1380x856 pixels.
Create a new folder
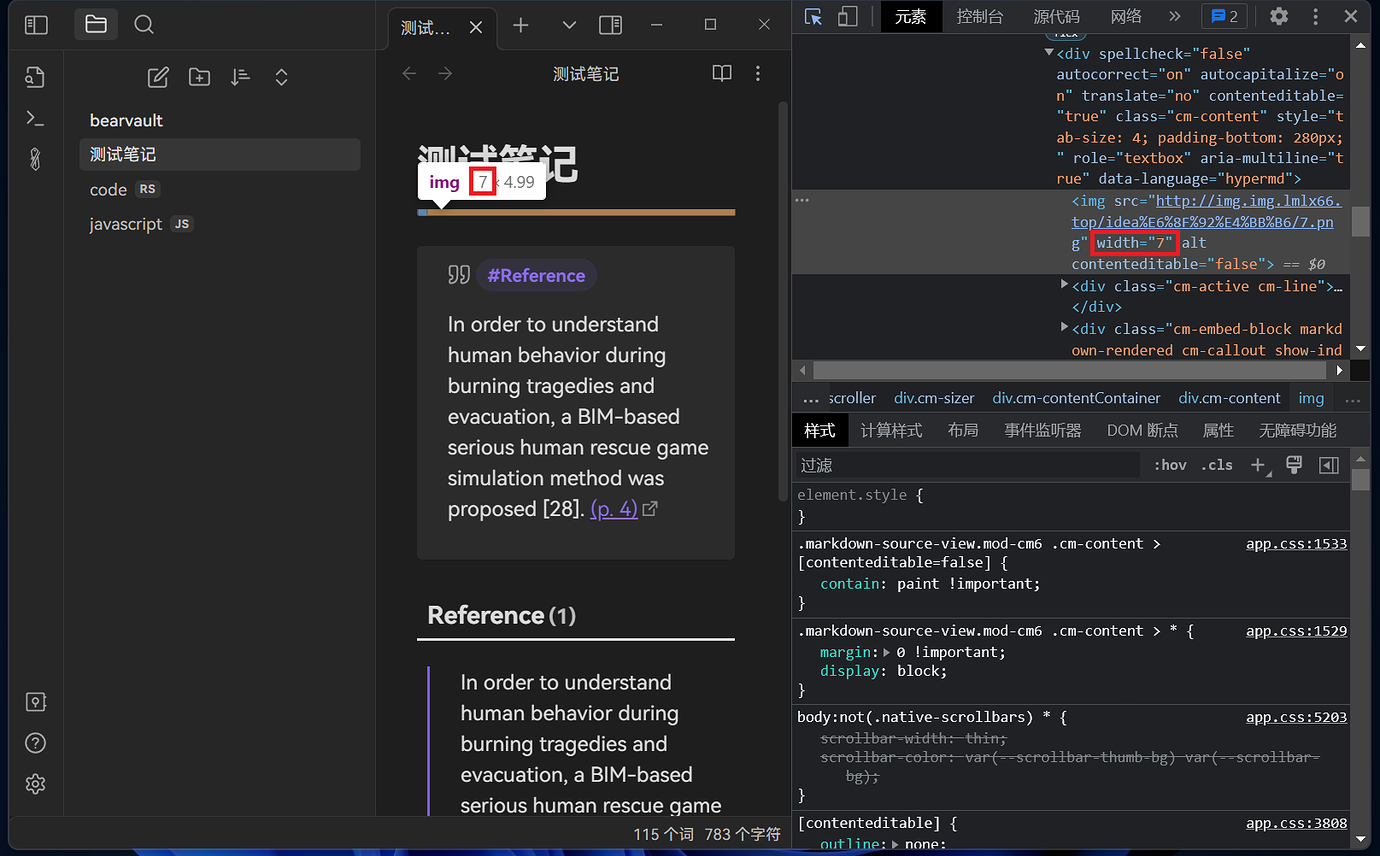198,76
